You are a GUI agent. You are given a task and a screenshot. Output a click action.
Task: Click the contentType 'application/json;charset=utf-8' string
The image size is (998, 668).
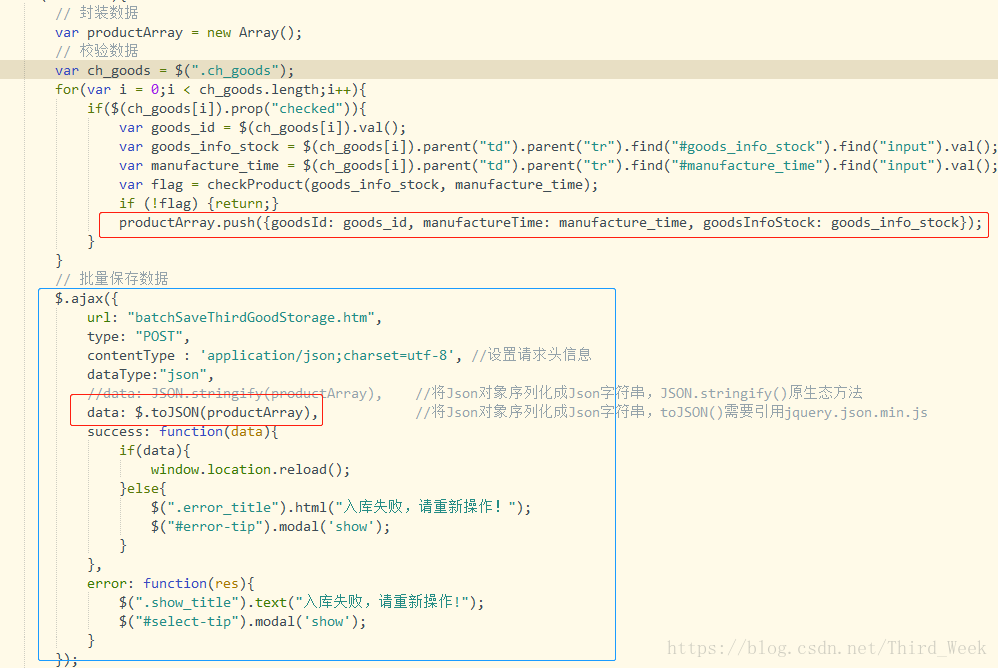tap(327, 355)
